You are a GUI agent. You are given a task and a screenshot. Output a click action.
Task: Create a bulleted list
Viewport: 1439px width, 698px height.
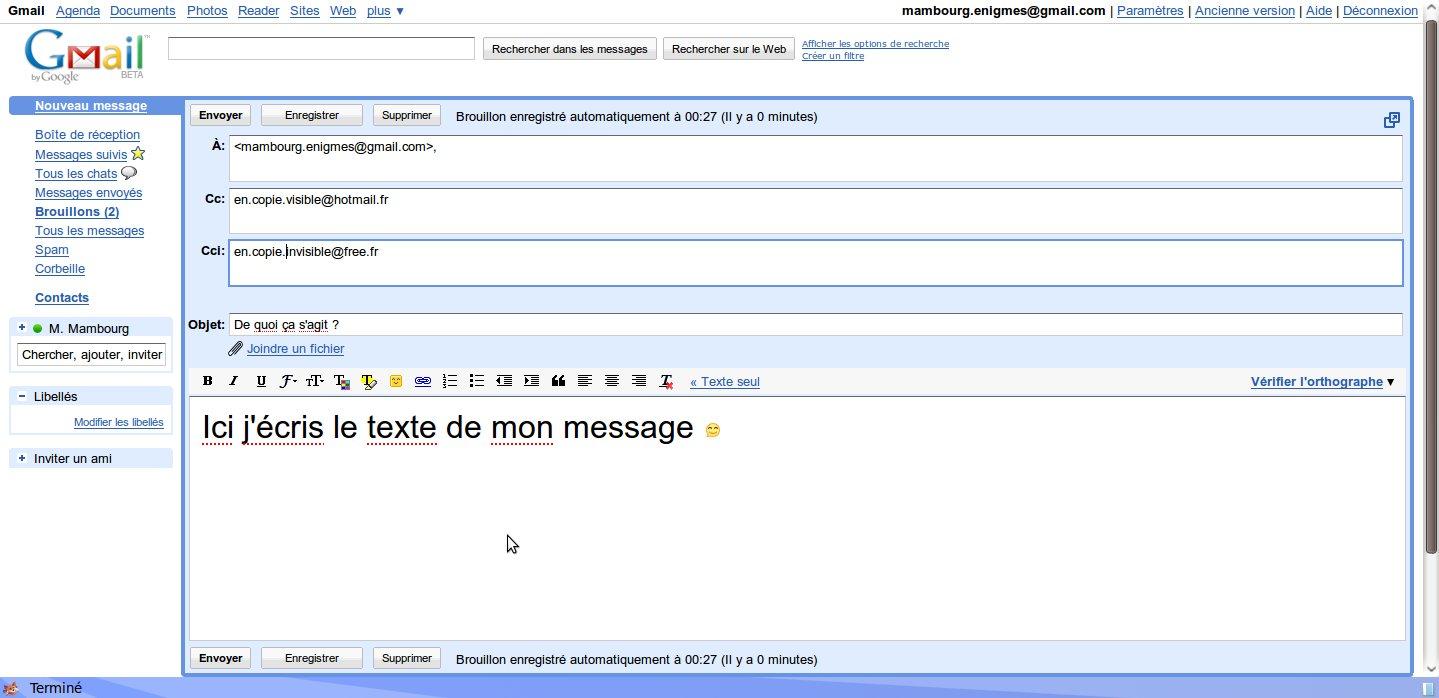click(x=477, y=381)
